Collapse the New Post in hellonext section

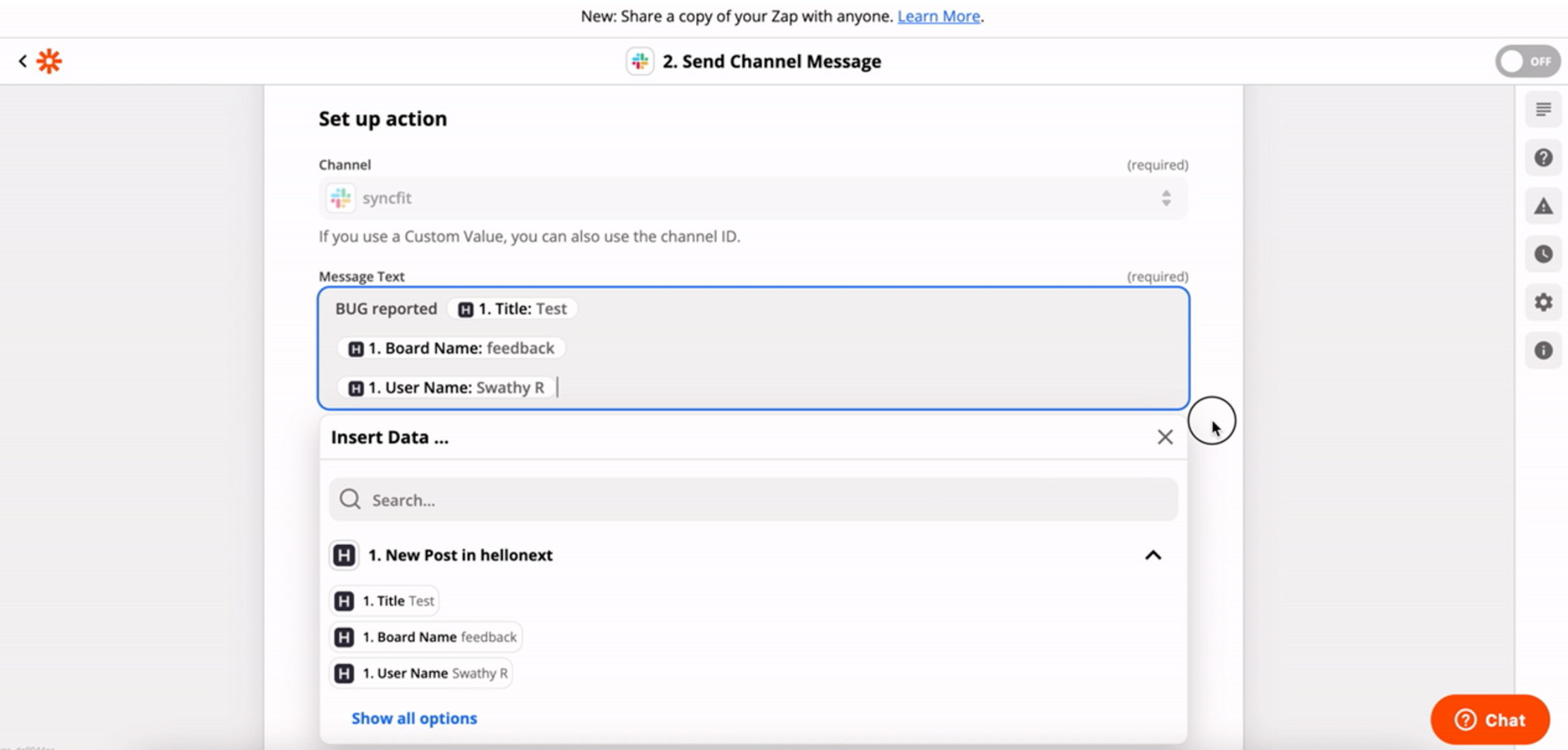click(x=1153, y=555)
